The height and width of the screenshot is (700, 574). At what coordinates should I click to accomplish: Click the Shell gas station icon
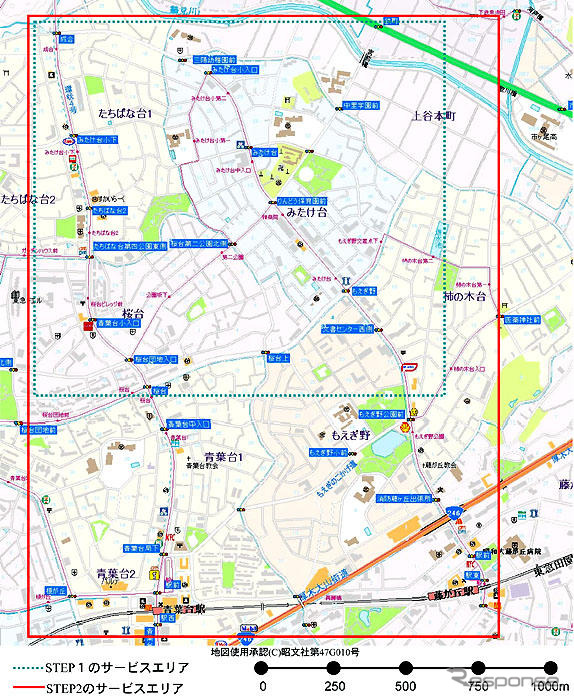pyautogui.click(x=403, y=427)
